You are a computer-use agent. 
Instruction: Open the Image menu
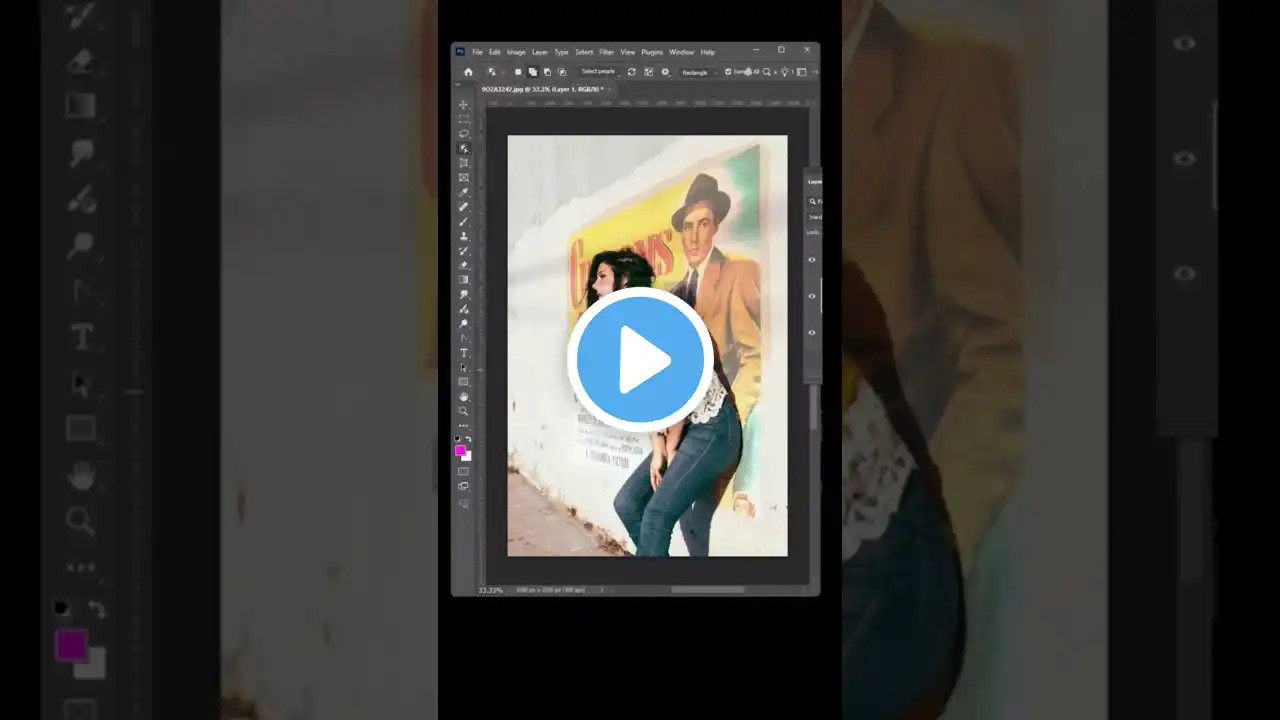(516, 52)
